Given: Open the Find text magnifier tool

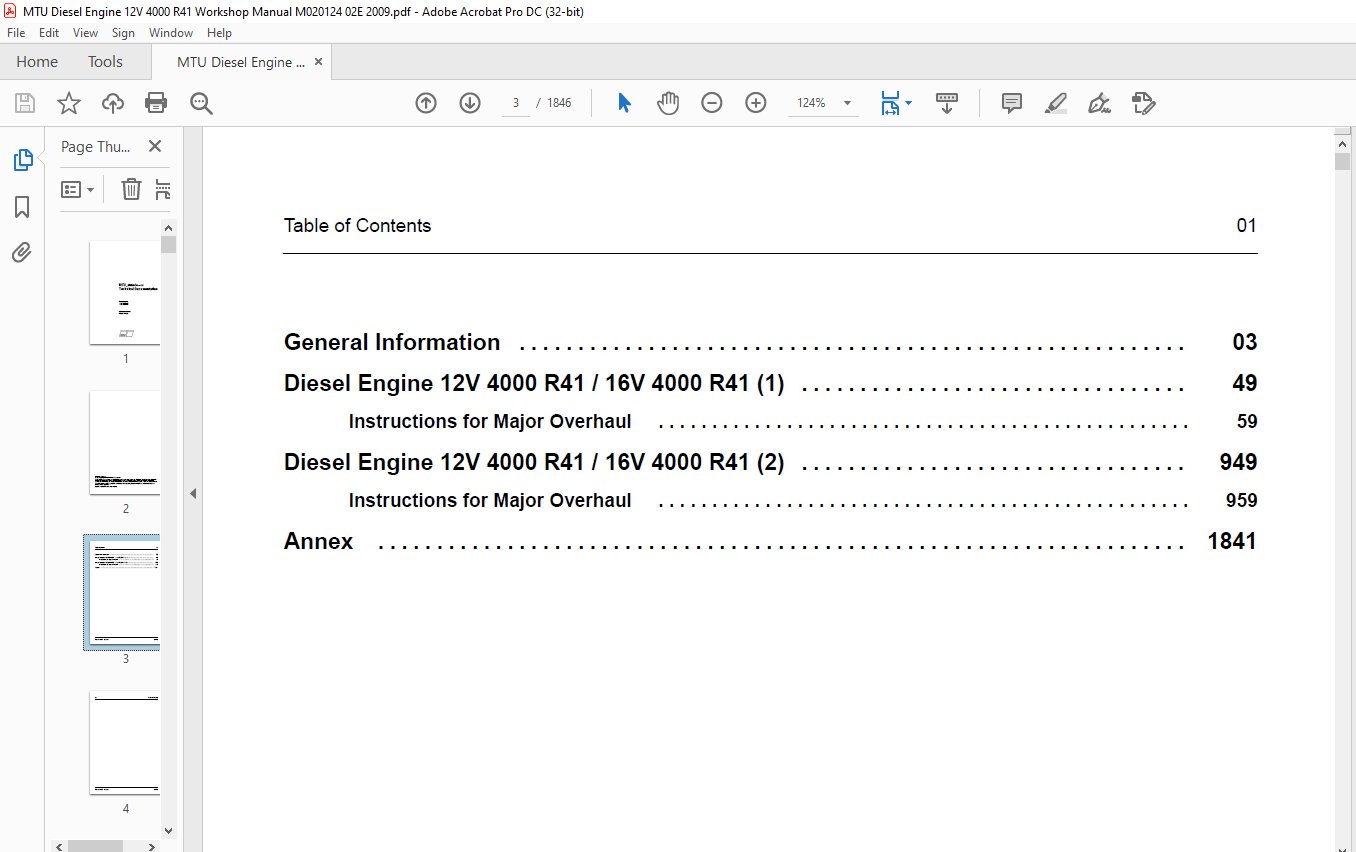Looking at the screenshot, I should [201, 103].
